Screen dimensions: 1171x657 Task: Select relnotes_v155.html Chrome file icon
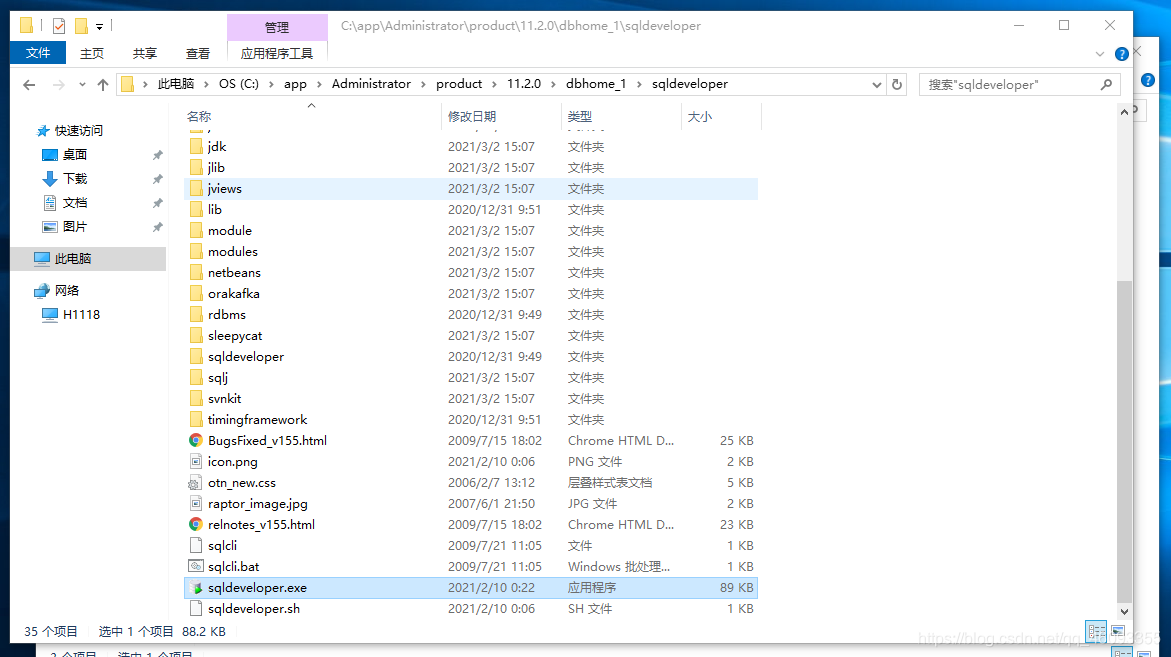point(196,524)
